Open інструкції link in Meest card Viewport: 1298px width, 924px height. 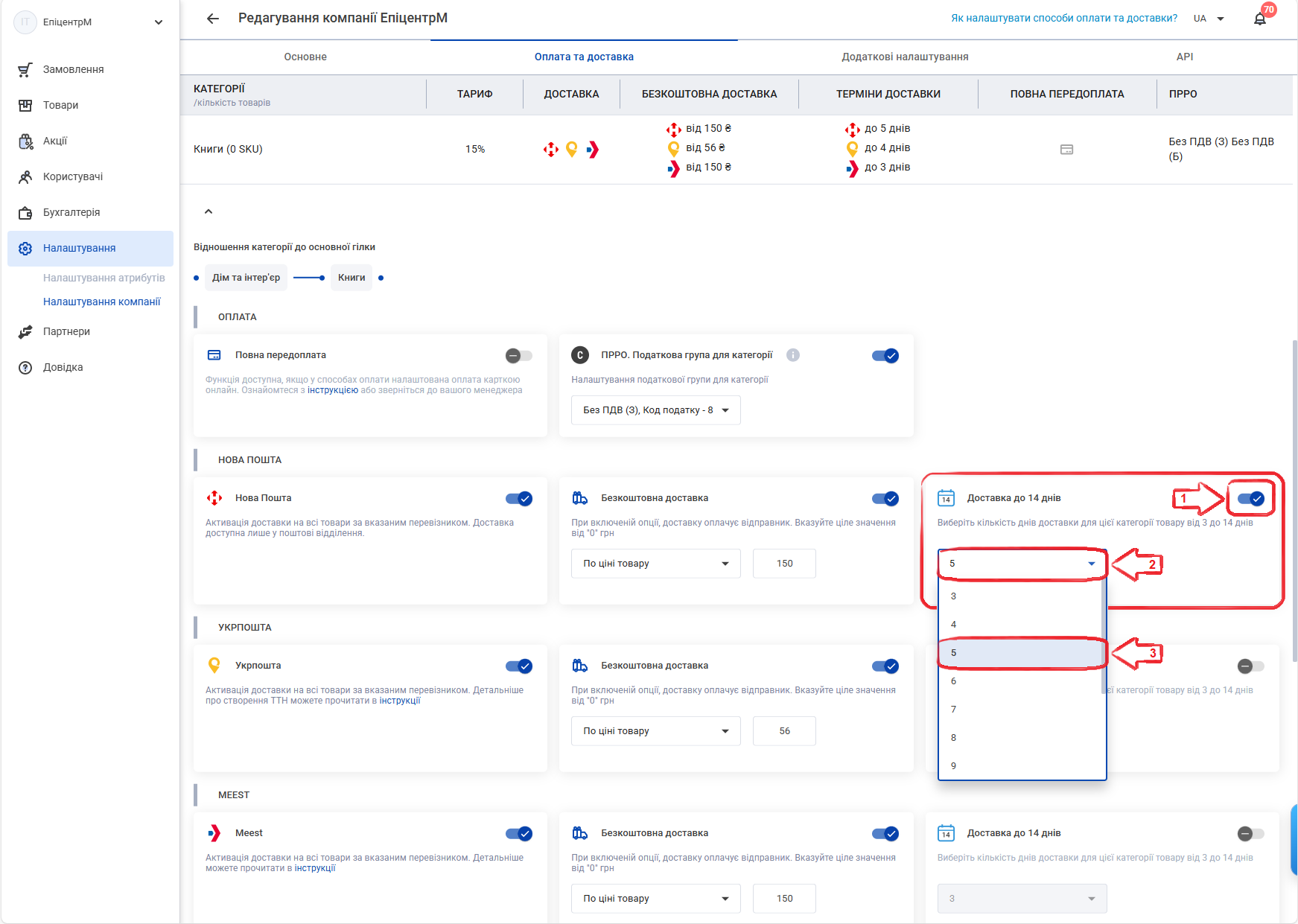315,868
